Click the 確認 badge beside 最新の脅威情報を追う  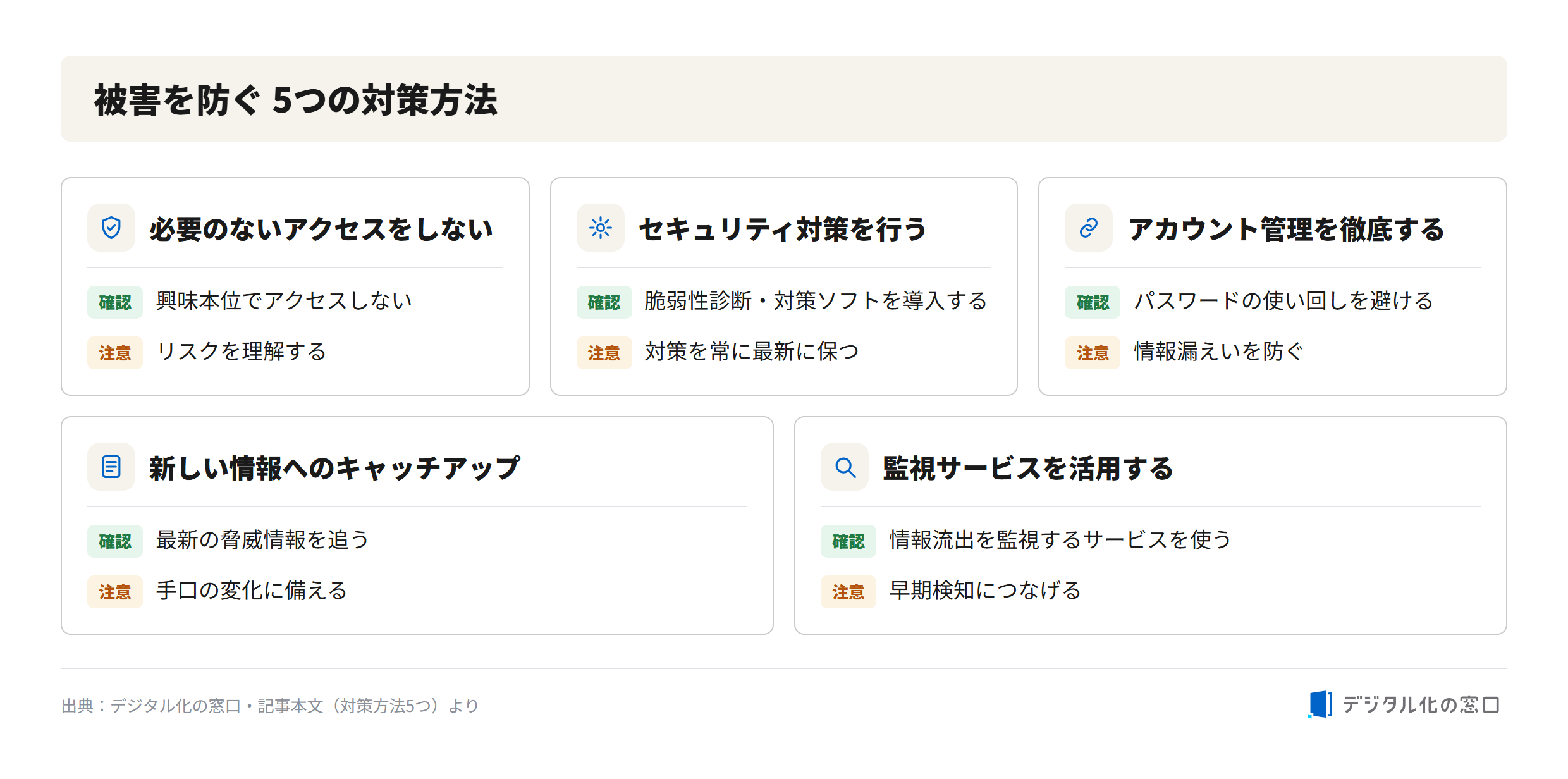coord(115,541)
